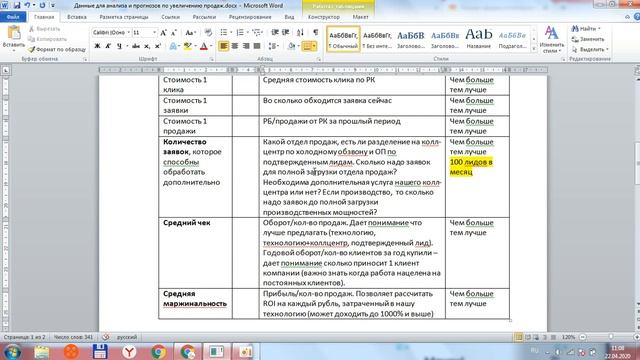Click the Paste (Вставить) clipboard icon
Image resolution: width=640 pixels, height=360 pixels.
[13, 33]
